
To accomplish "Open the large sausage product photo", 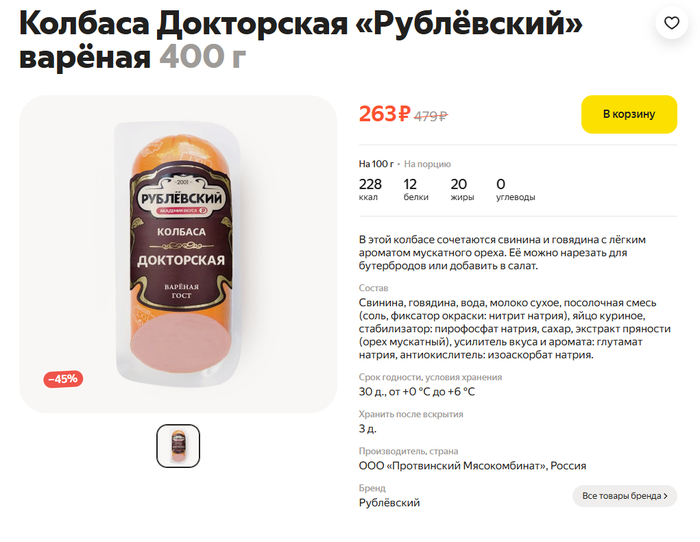I will (178, 255).
